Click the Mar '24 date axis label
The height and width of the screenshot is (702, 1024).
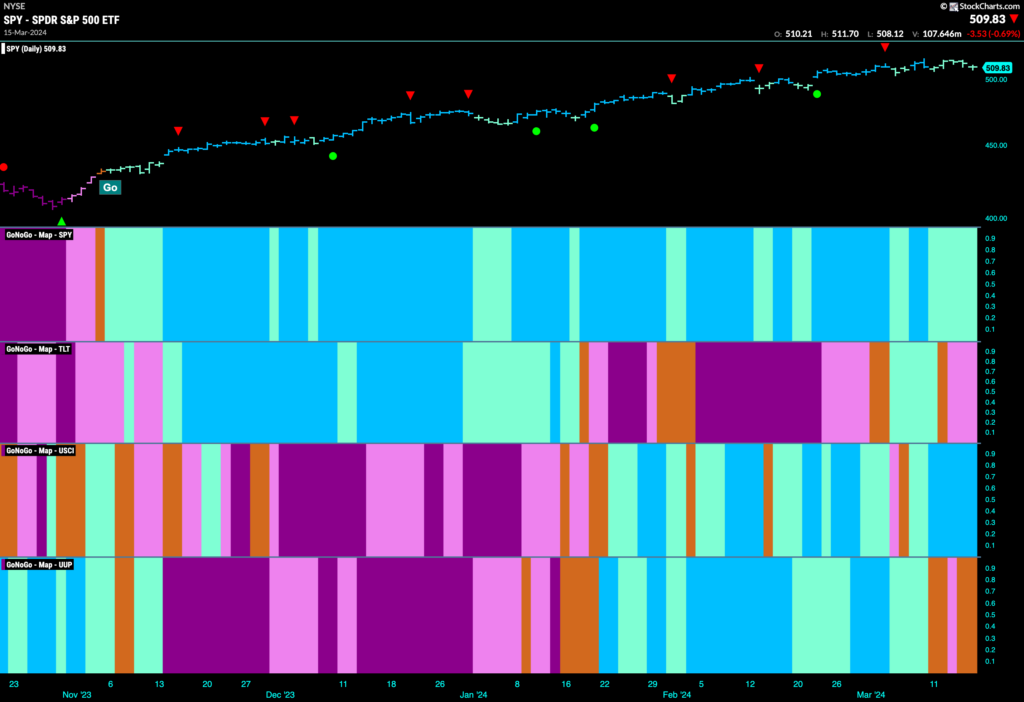pos(871,695)
